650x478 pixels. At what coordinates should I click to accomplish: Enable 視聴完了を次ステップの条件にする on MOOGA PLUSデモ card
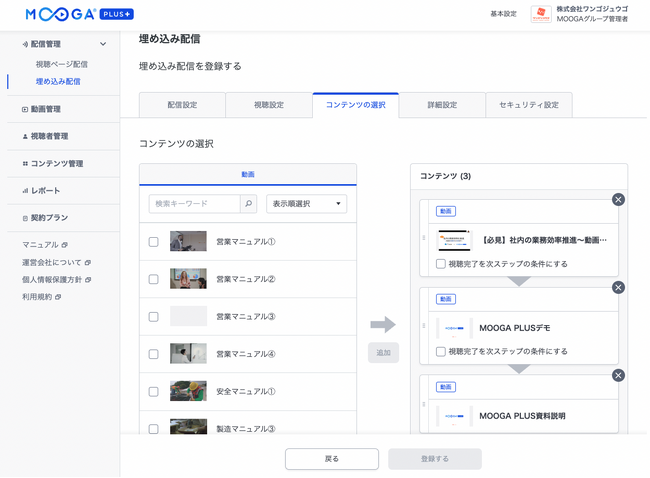[441, 352]
